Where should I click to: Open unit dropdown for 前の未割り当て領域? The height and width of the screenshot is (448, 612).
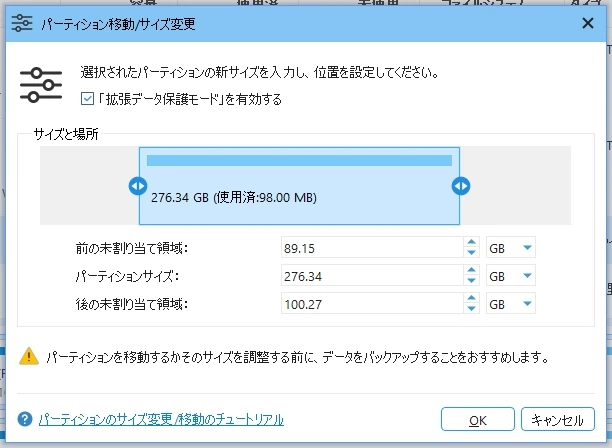coord(511,247)
